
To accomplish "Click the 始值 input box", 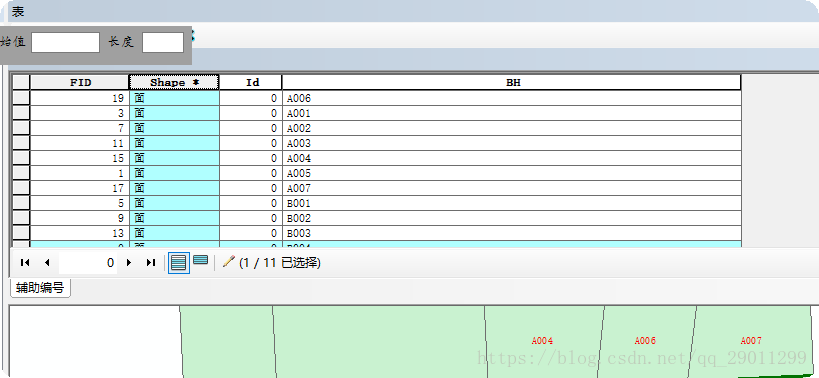I will tap(65, 42).
